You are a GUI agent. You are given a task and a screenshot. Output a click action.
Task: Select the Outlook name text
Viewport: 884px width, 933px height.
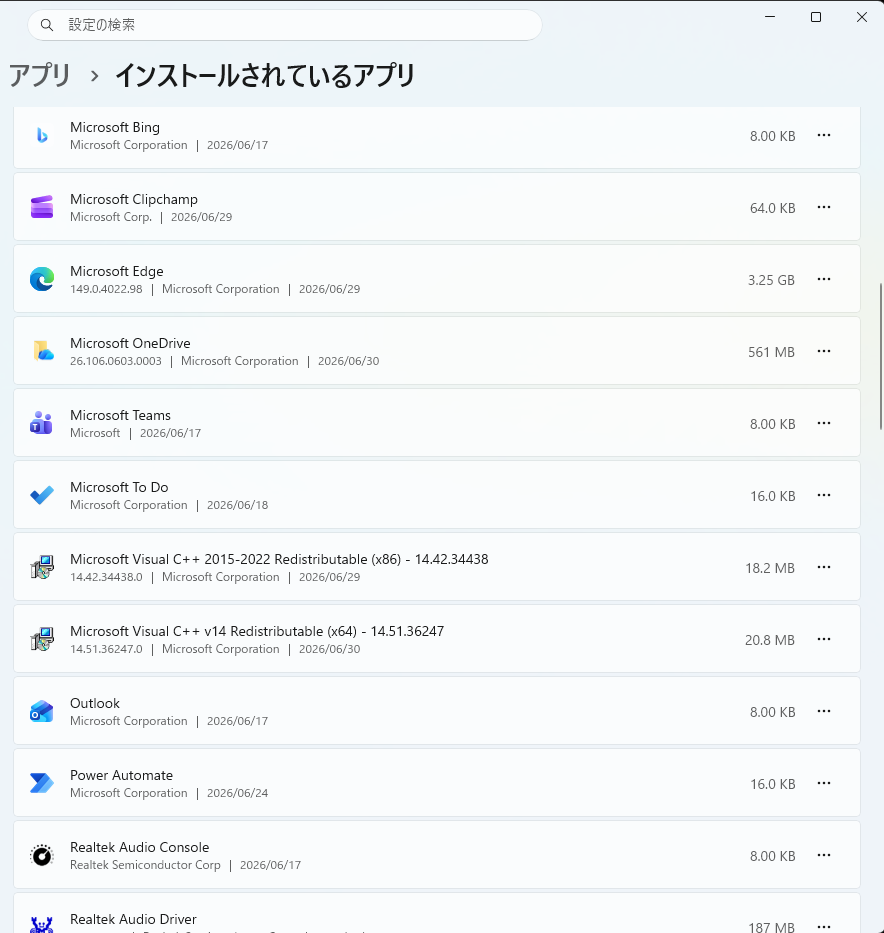point(95,703)
